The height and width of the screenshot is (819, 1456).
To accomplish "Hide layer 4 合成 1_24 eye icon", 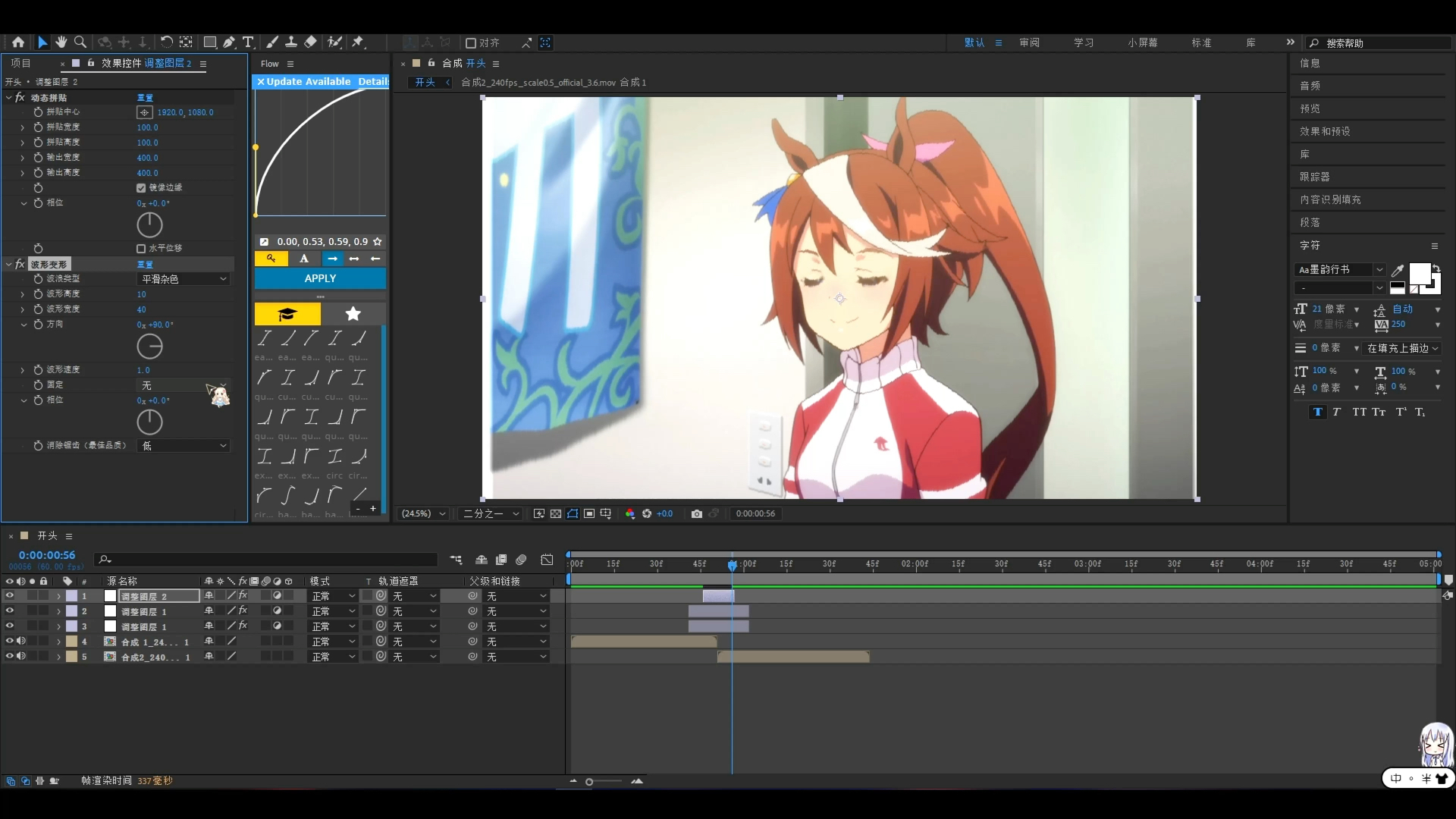I will 10,642.
